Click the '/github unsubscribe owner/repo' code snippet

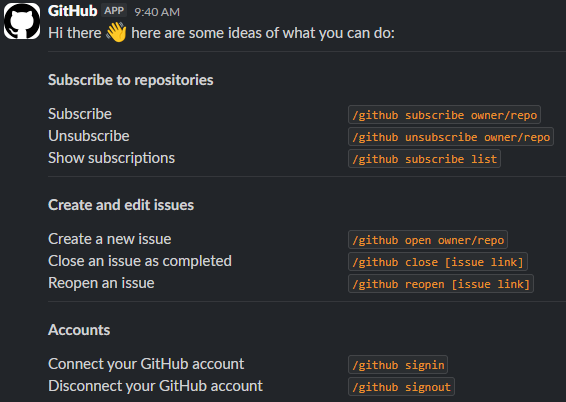click(451, 137)
